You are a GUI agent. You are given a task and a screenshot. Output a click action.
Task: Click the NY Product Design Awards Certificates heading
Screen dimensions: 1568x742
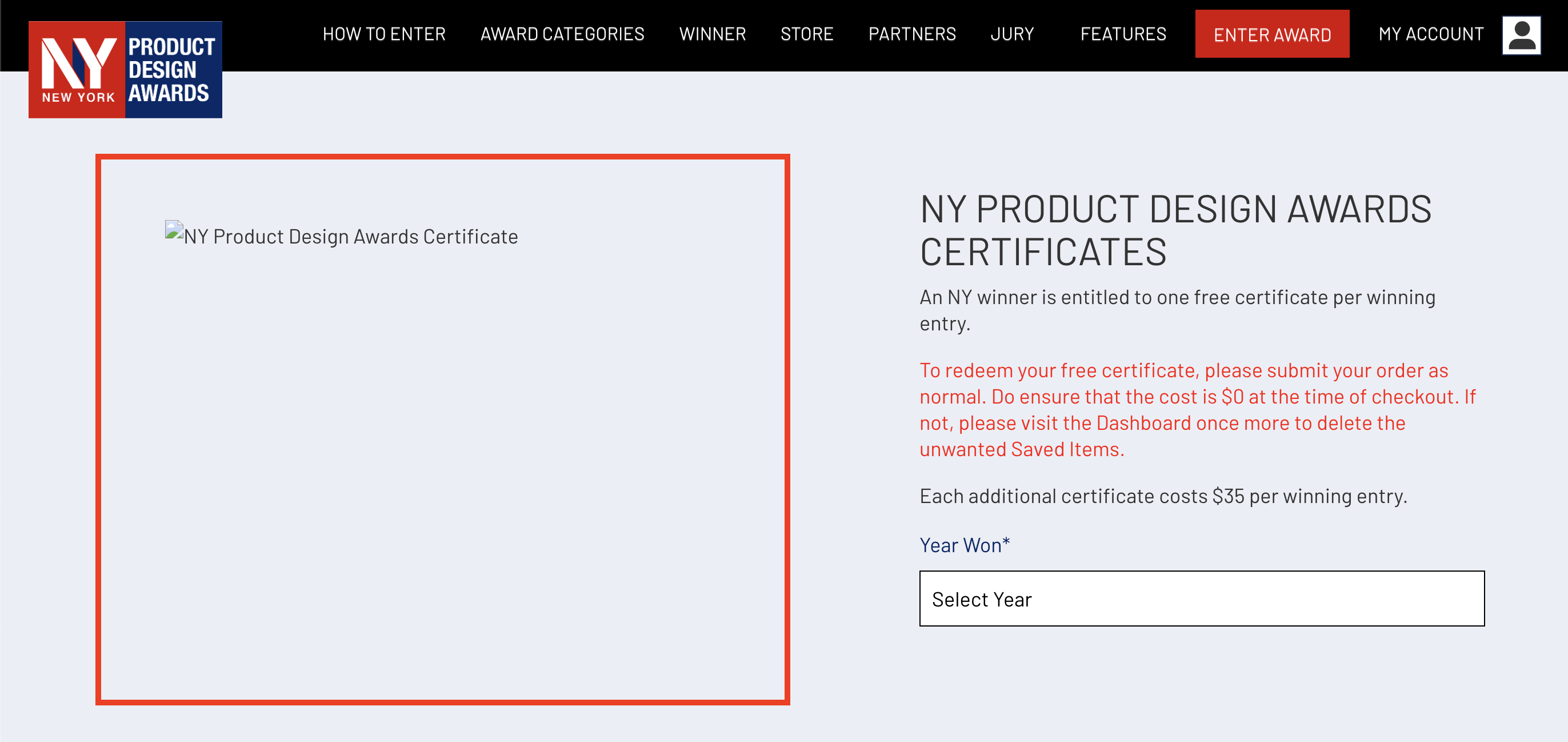click(x=1175, y=230)
